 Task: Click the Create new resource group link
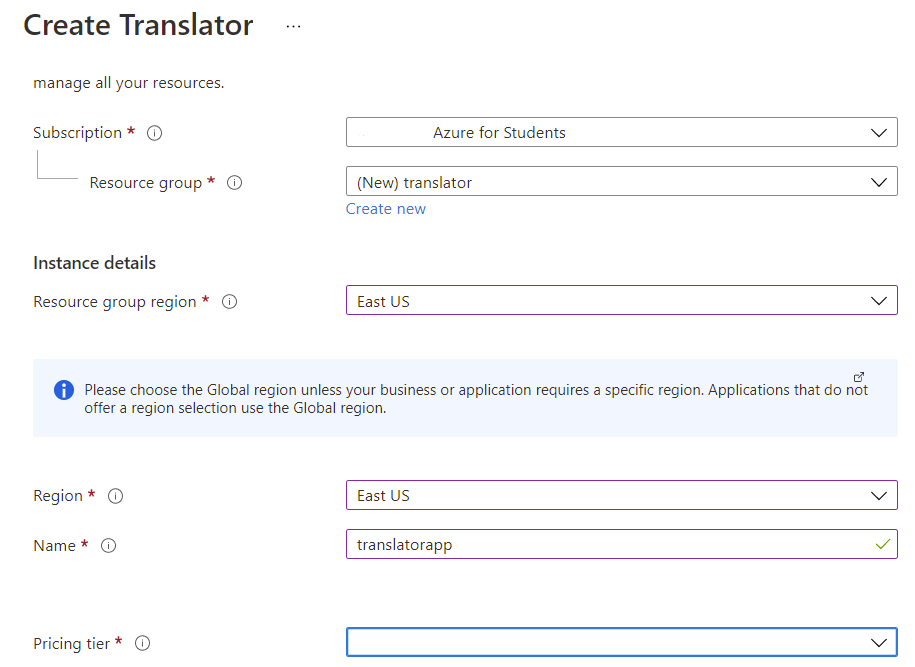(386, 209)
